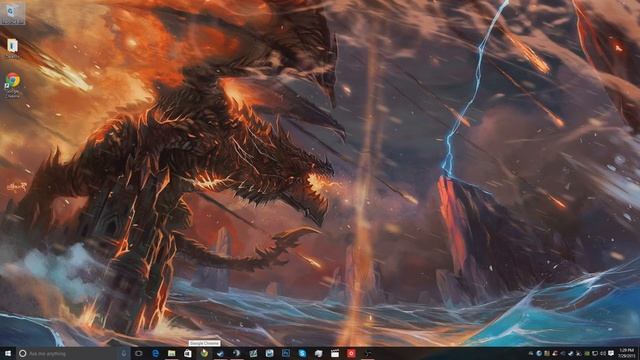The height and width of the screenshot is (360, 640).
Task: Show hidden system tray icons
Action: click(x=531, y=353)
